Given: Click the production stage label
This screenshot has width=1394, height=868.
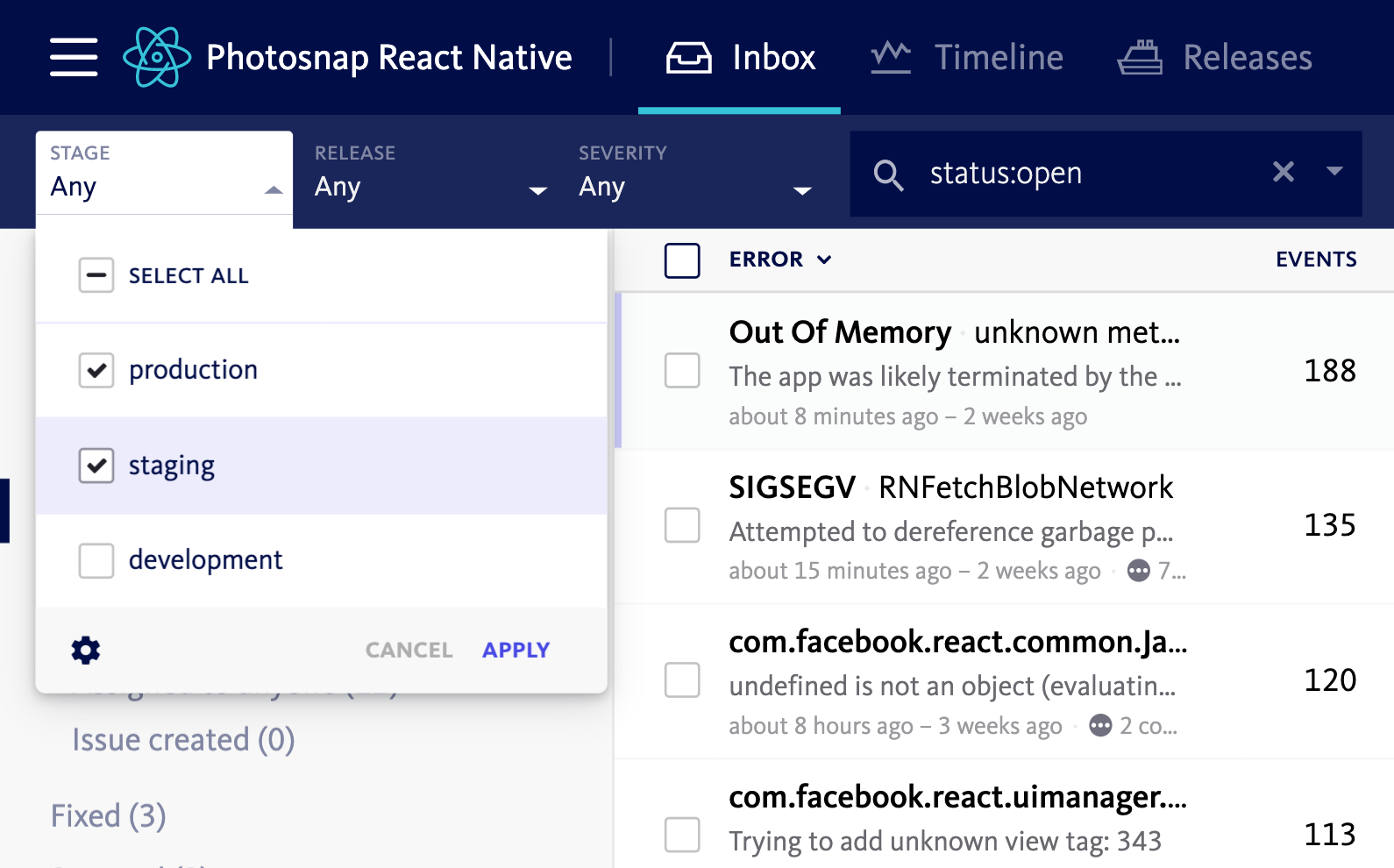Looking at the screenshot, I should point(193,370).
